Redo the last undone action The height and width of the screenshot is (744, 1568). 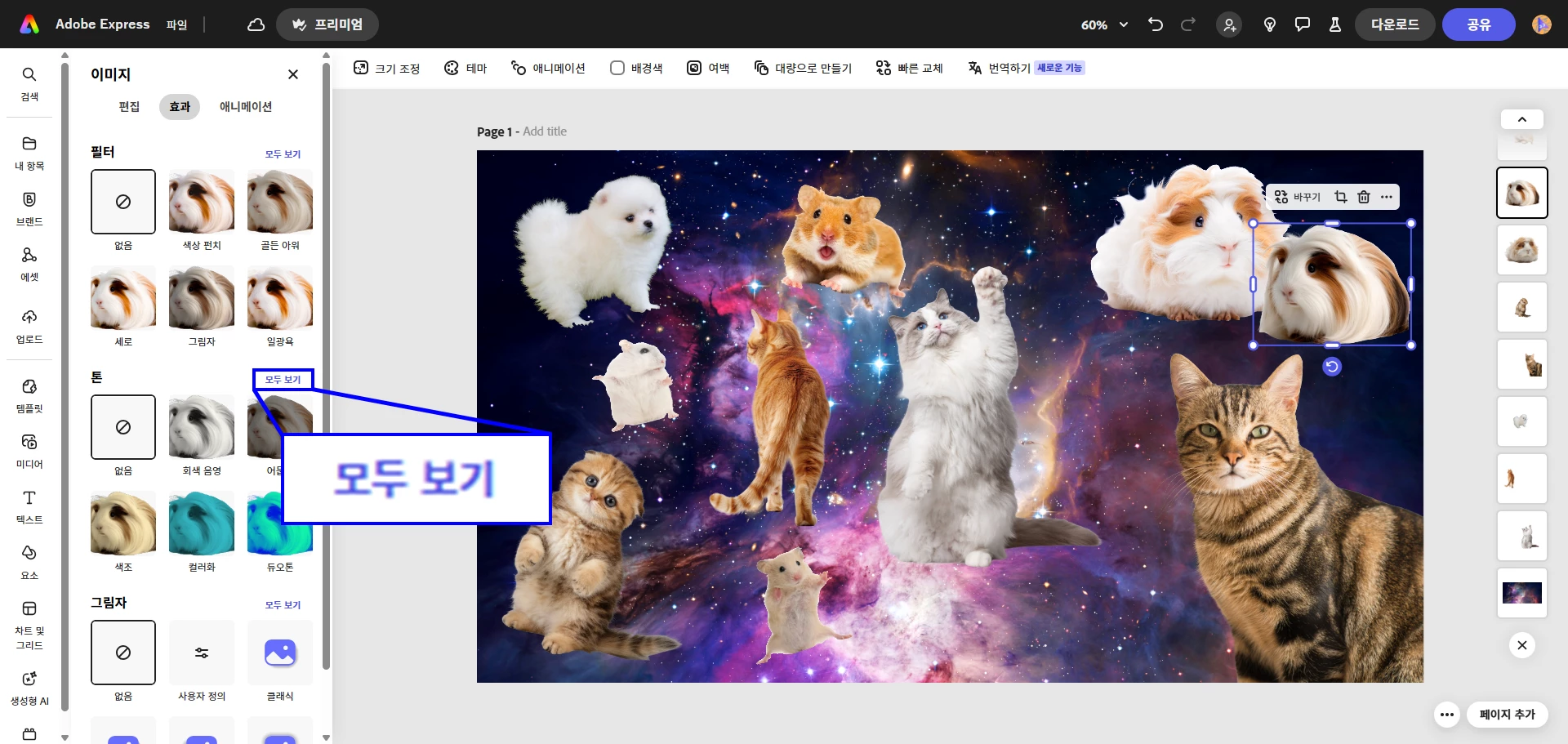point(1188,25)
